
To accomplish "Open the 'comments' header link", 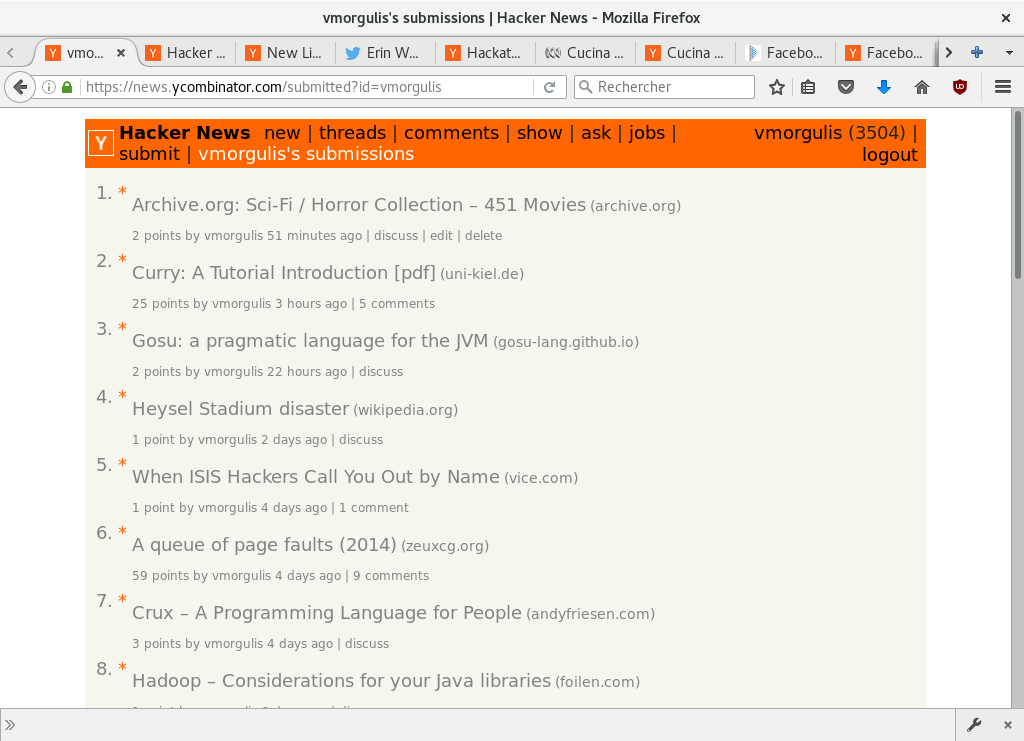I will (451, 133).
